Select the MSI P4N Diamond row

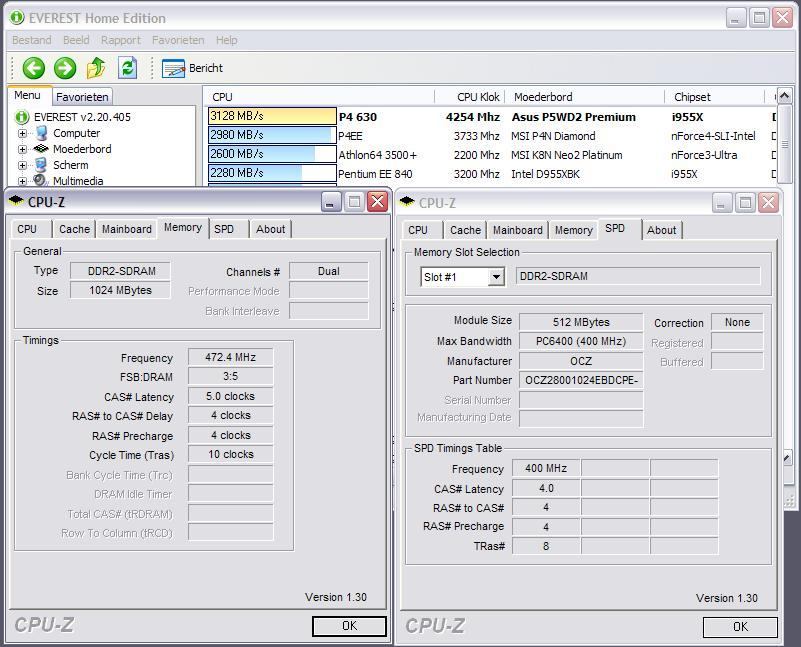tap(492, 136)
